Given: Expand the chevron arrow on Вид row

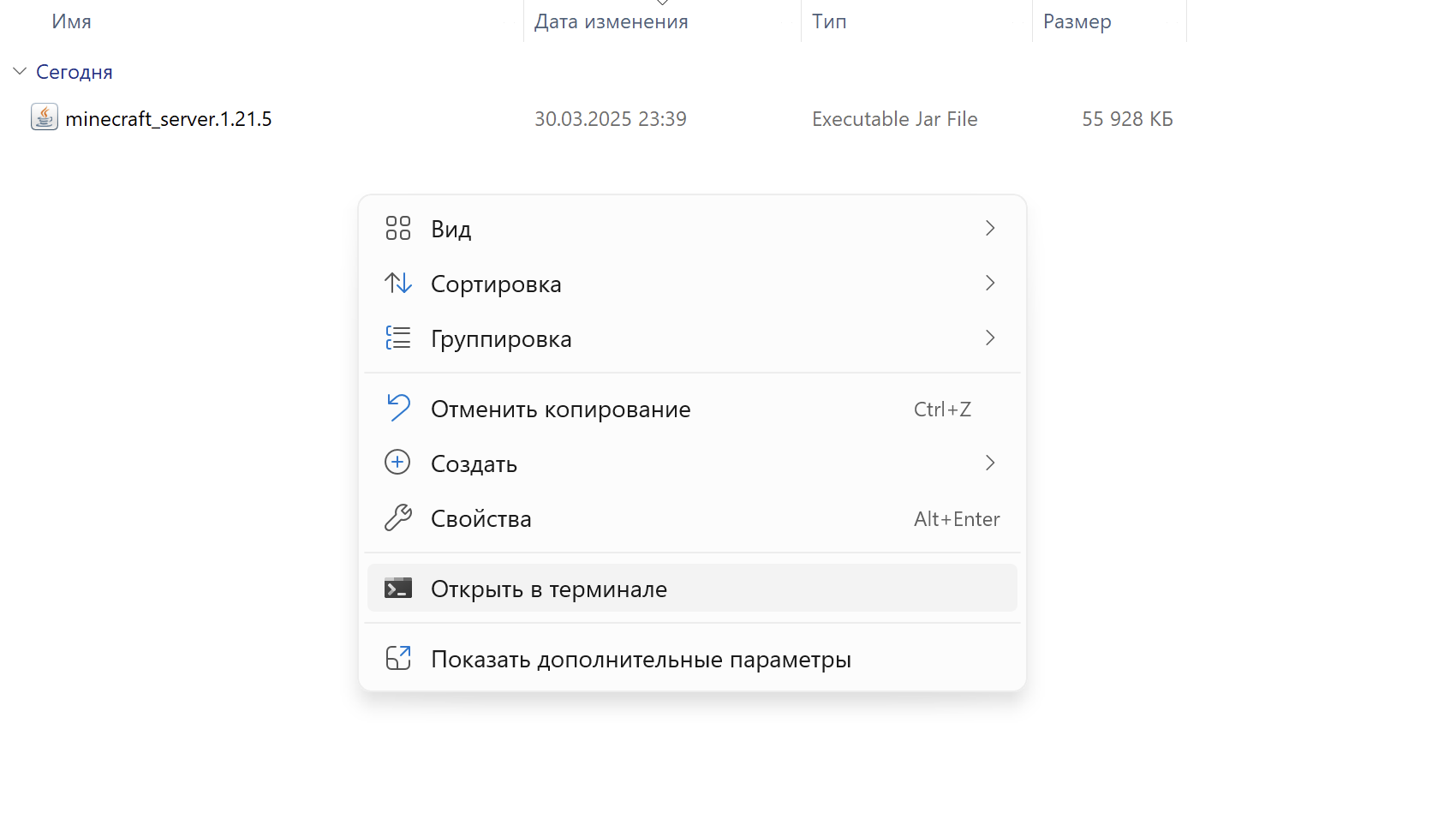Looking at the screenshot, I should coord(990,228).
